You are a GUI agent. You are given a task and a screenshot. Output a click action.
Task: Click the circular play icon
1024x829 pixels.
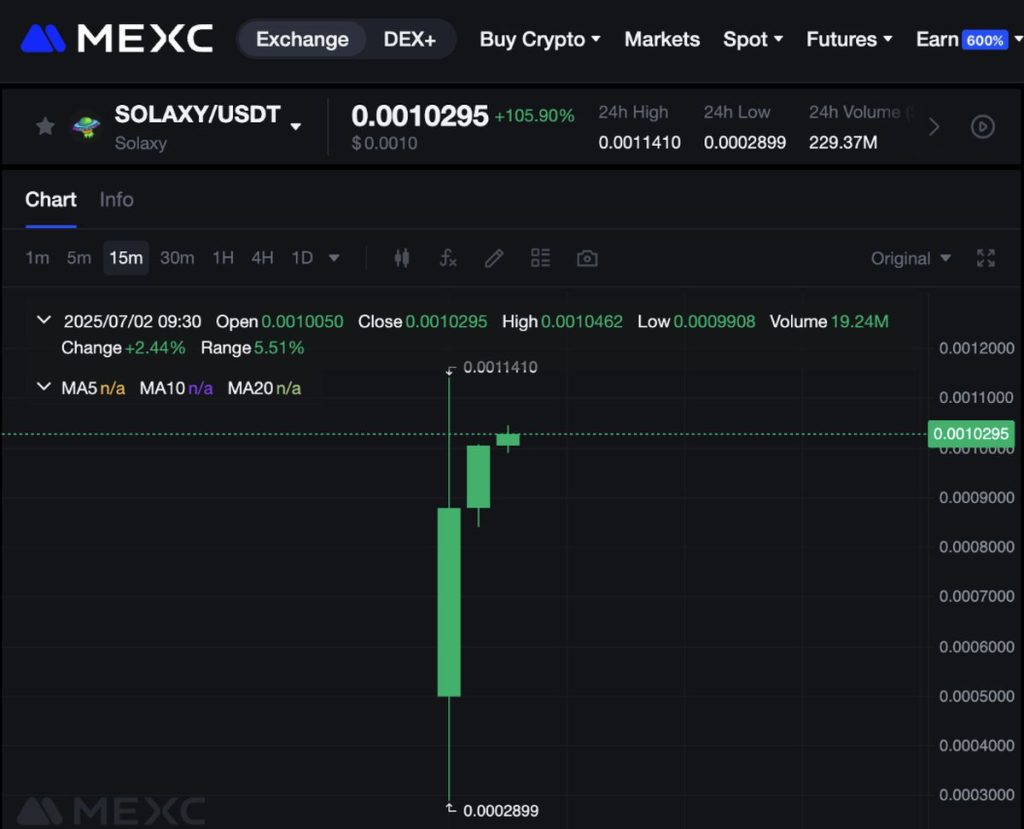click(x=983, y=127)
